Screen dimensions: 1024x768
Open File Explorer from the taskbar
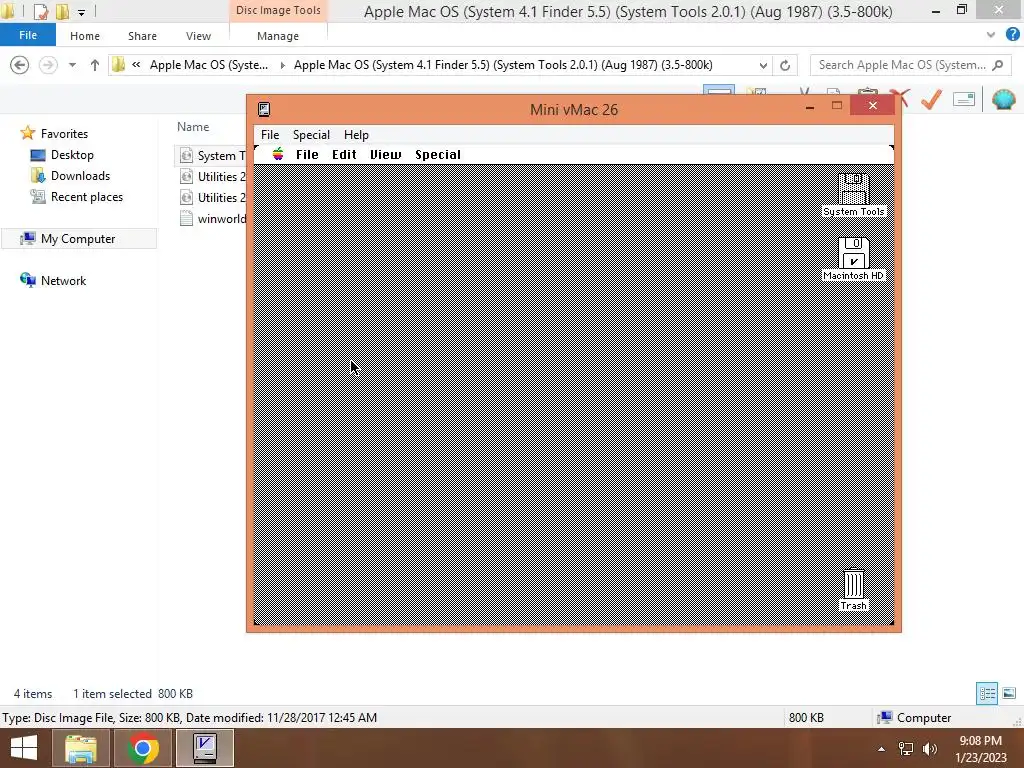(x=81, y=748)
